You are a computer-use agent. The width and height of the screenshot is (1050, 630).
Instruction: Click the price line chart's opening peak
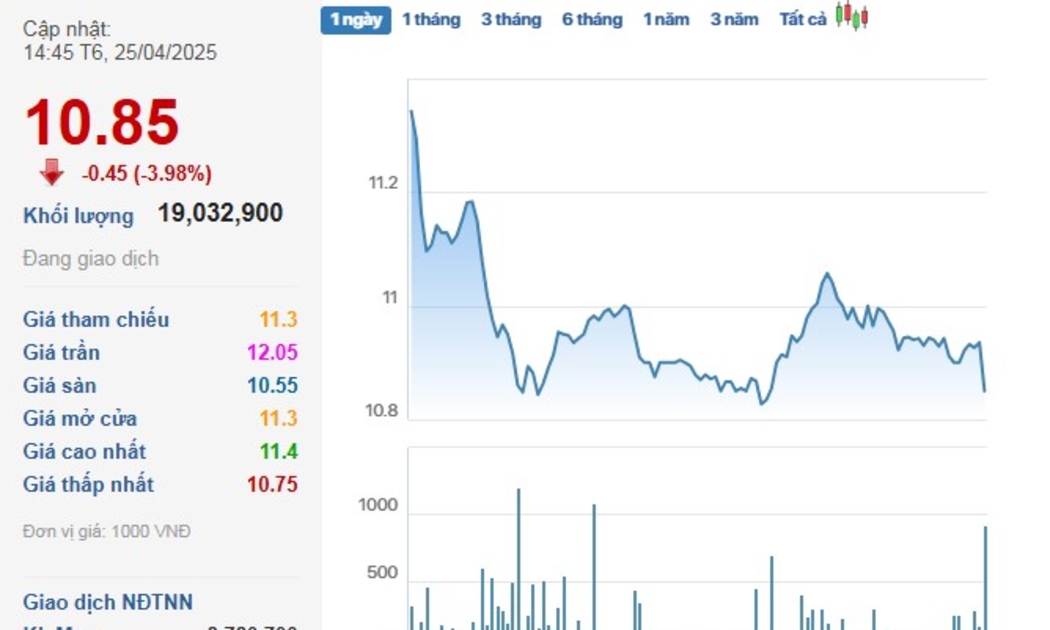coord(410,111)
